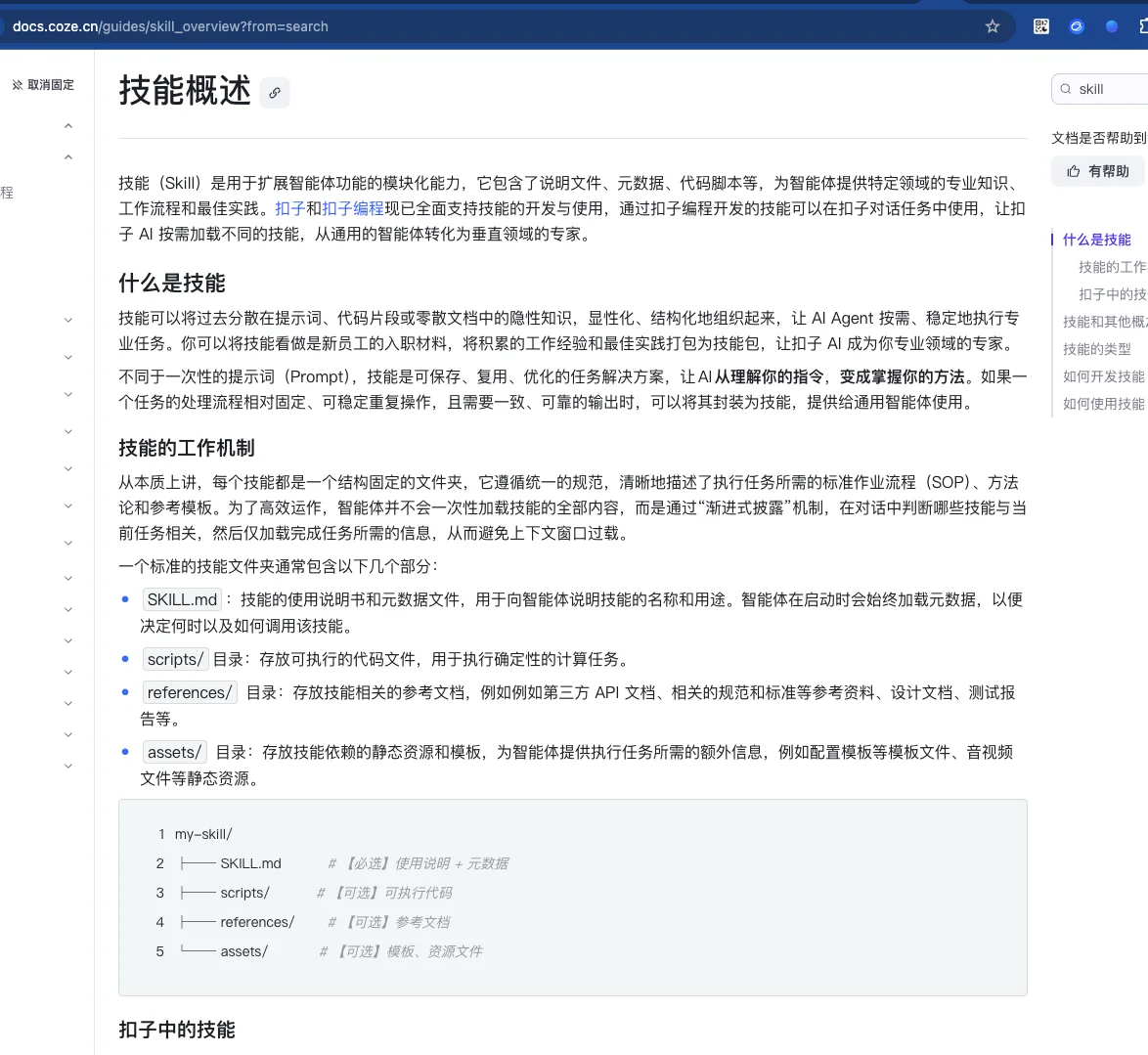Mark the doc as helpful with 有帮助

1099,171
